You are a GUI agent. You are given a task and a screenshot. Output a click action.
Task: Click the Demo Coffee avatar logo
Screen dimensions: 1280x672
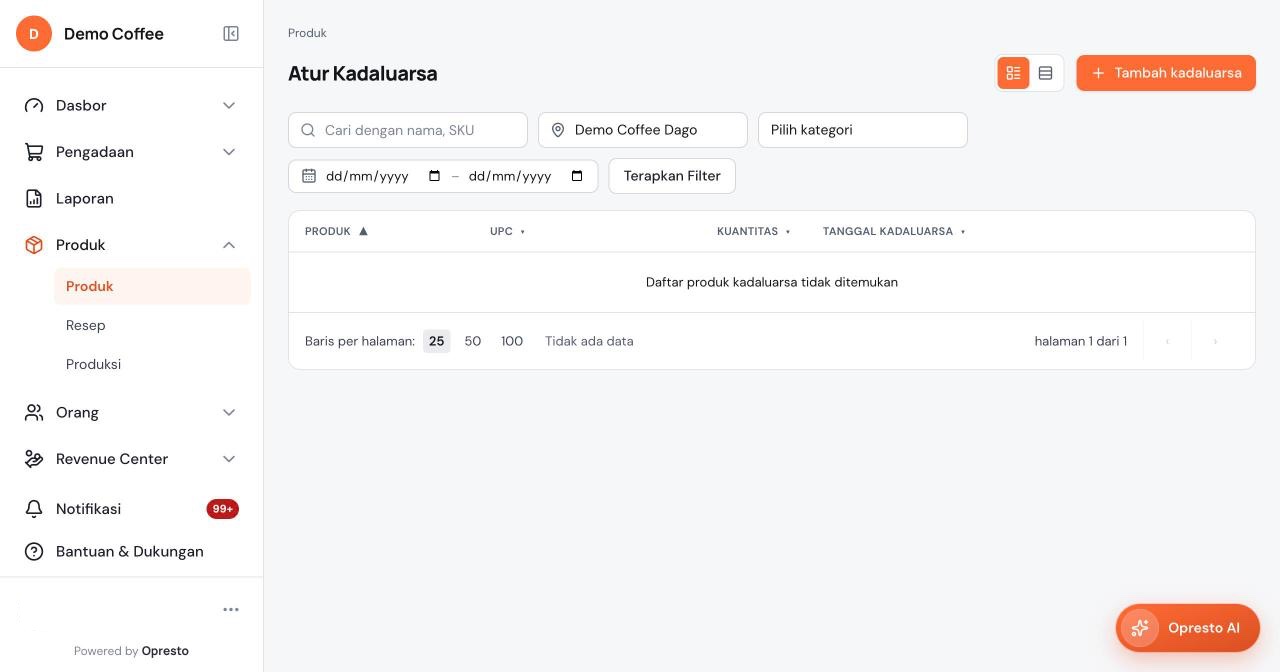(34, 34)
